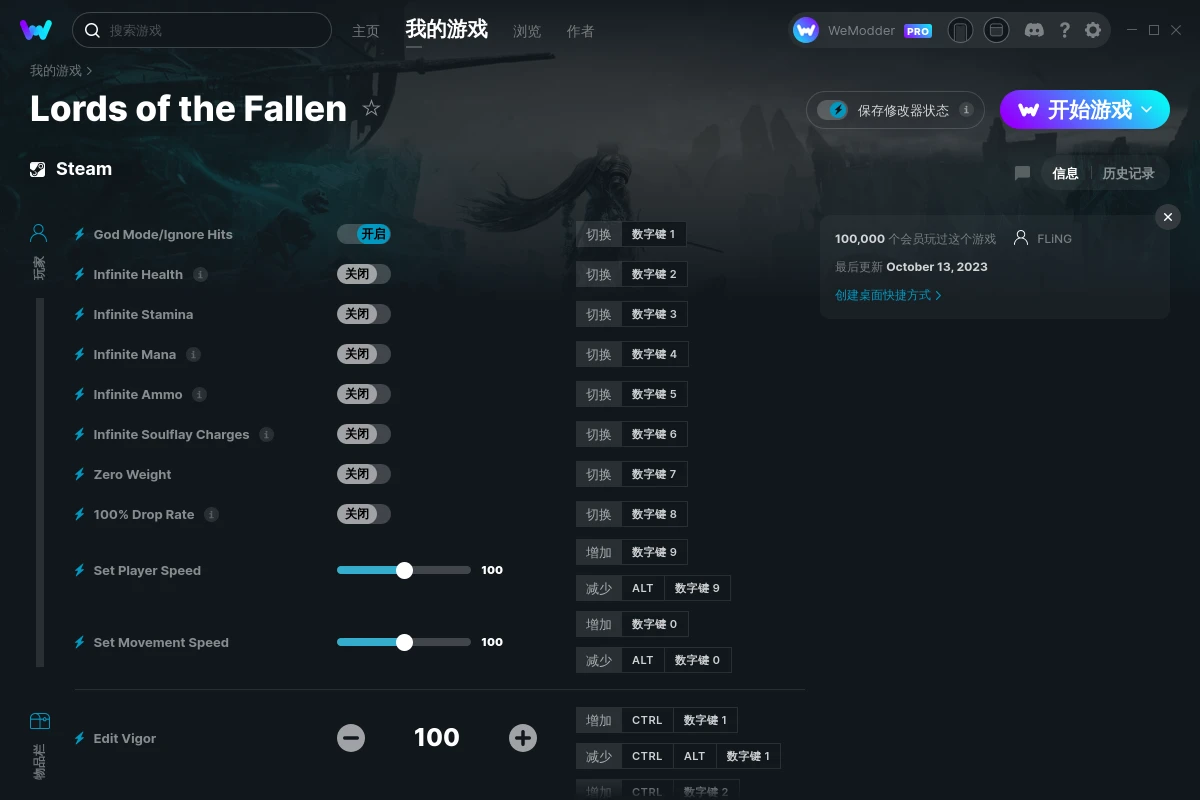Click the comment bubble icon near 信息
The image size is (1200, 800).
point(1022,173)
